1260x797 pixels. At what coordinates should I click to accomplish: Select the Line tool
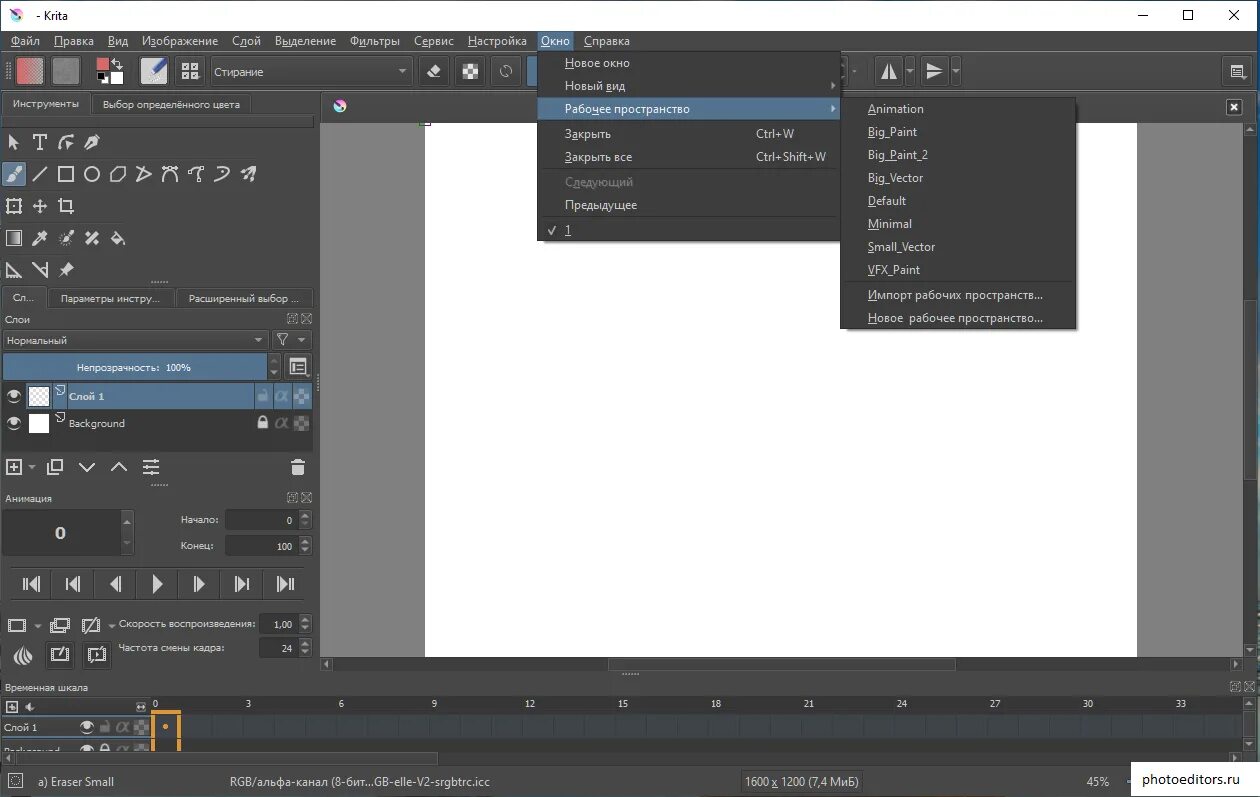[40, 174]
